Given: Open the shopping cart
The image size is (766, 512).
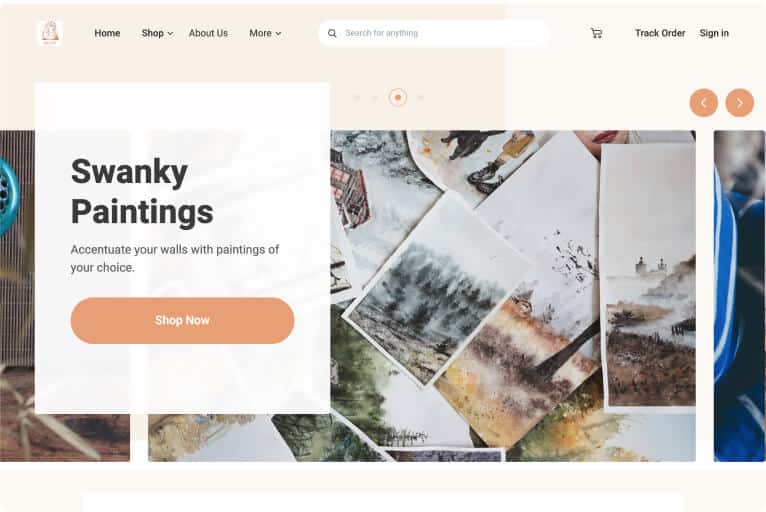Looking at the screenshot, I should pos(596,33).
